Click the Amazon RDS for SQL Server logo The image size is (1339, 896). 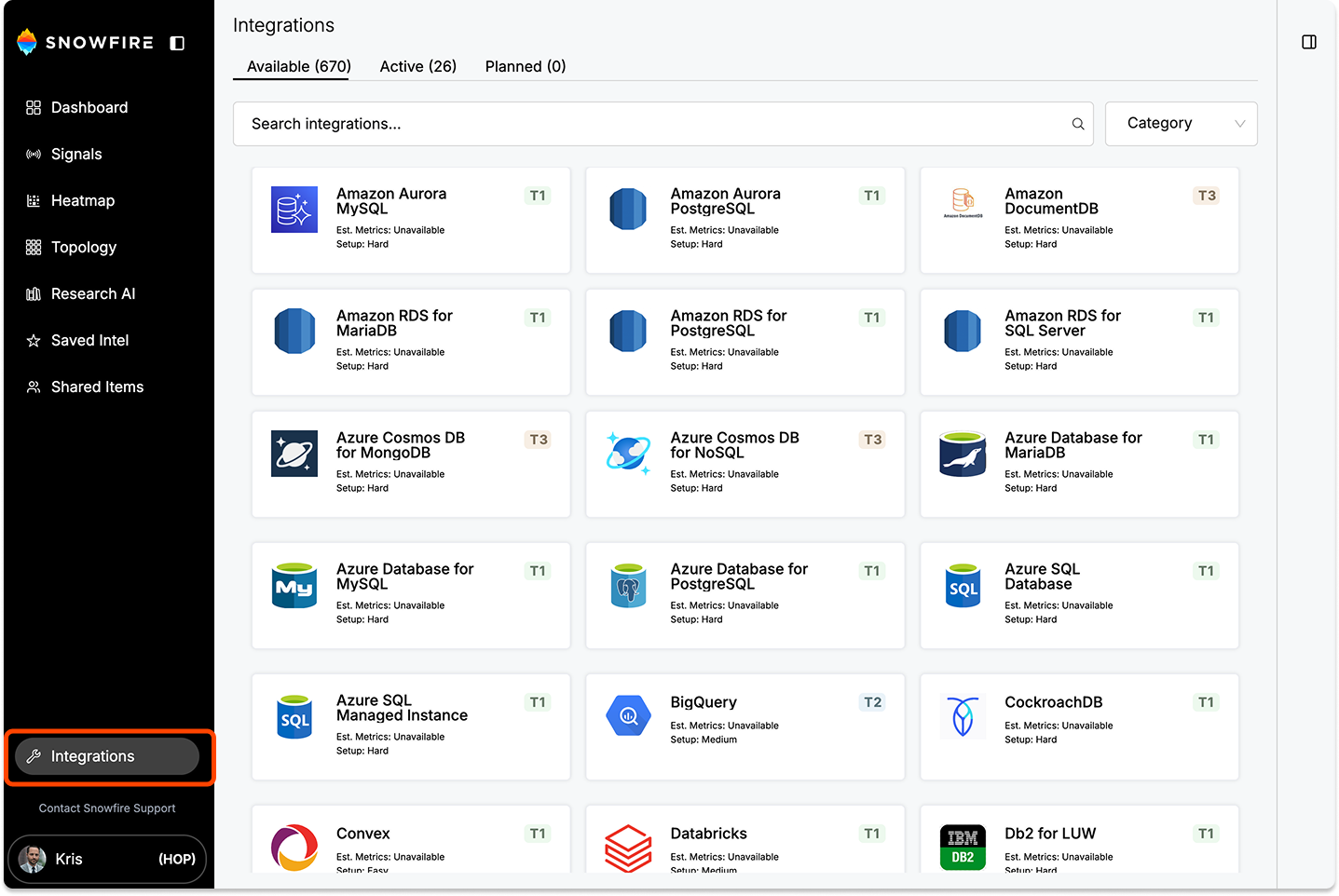tap(963, 332)
